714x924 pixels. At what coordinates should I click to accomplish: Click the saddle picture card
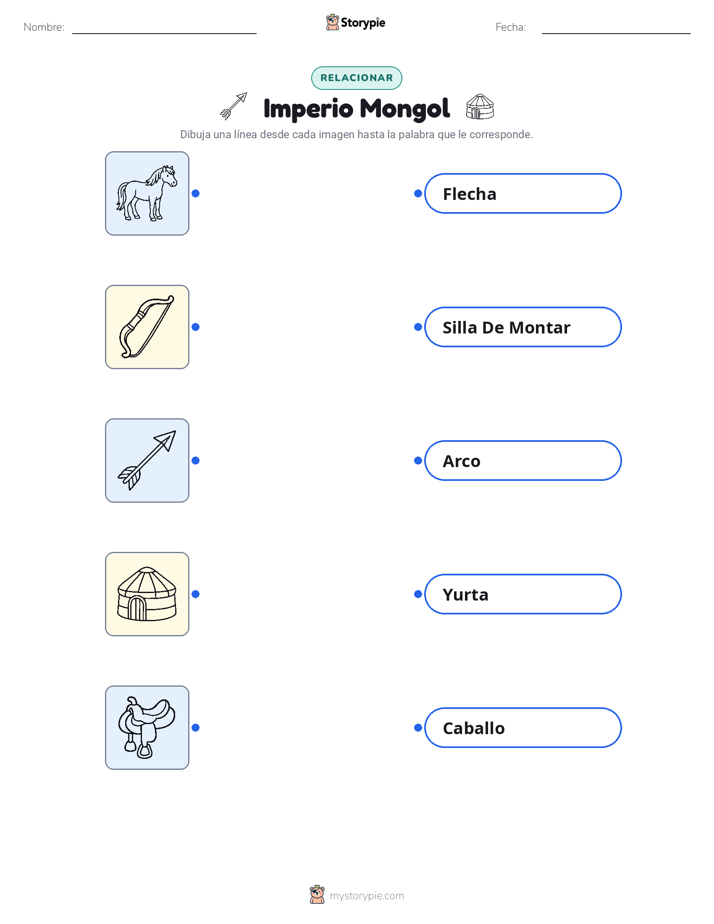[147, 728]
